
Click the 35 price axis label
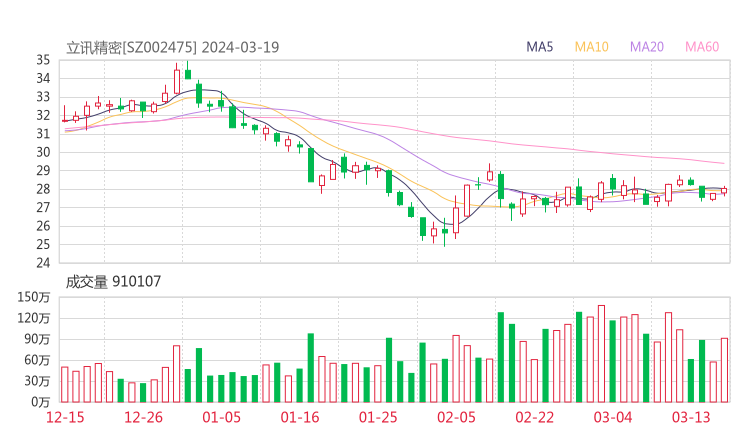pyautogui.click(x=43, y=60)
